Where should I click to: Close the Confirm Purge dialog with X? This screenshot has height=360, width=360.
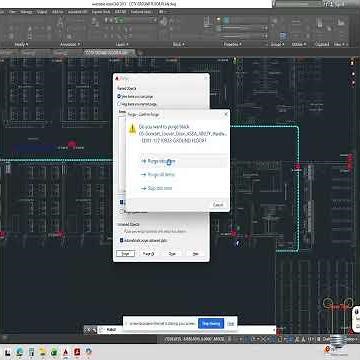click(x=226, y=114)
